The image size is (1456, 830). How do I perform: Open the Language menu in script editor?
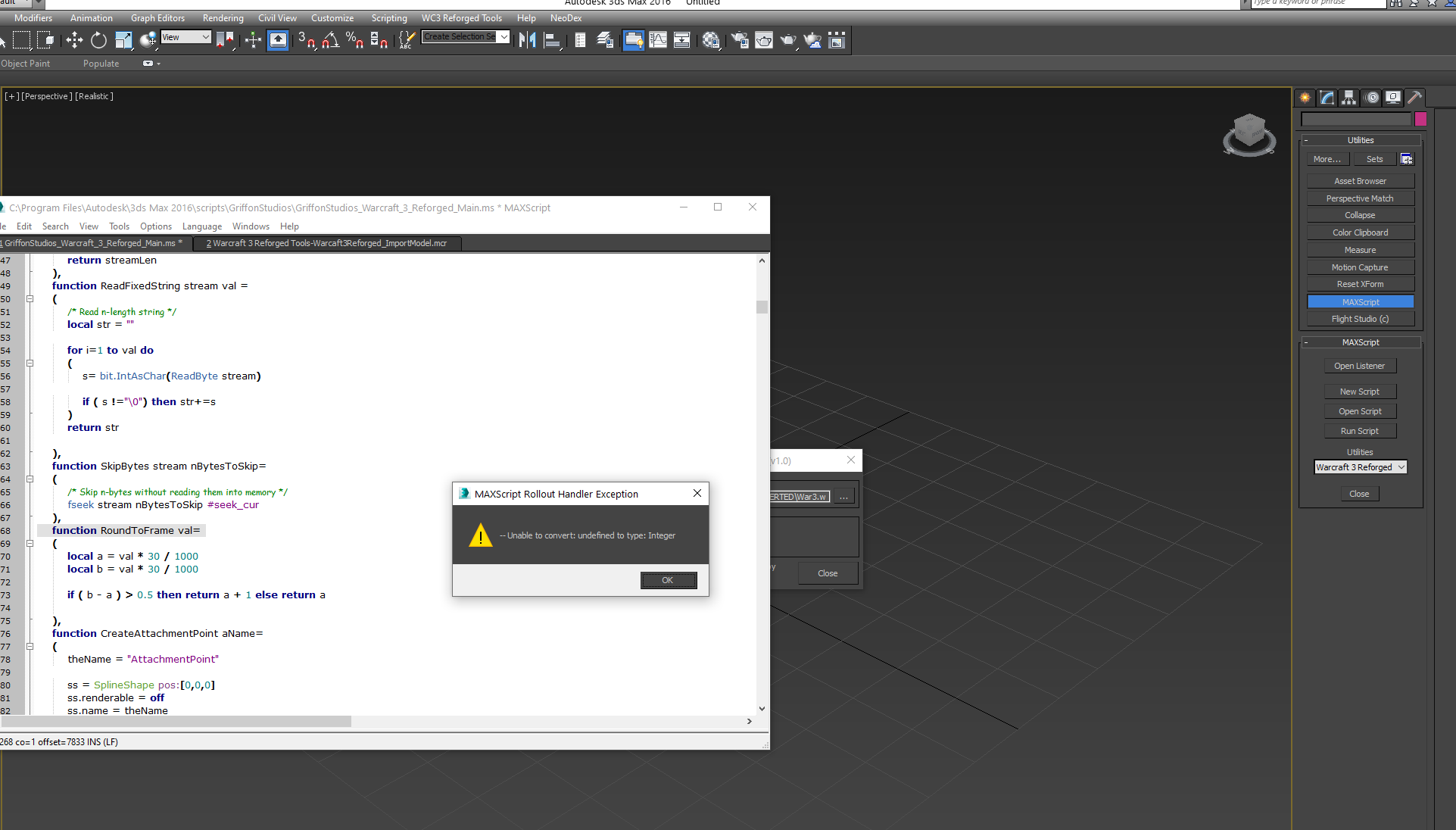pyautogui.click(x=202, y=226)
